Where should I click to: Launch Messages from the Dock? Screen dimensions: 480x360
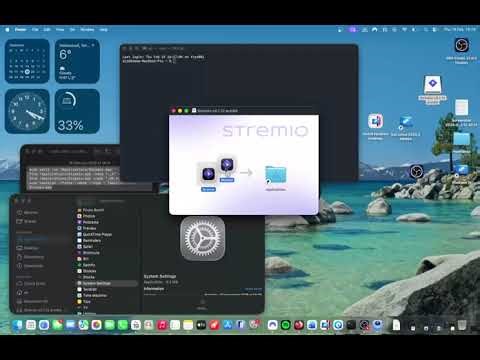coord(57,325)
